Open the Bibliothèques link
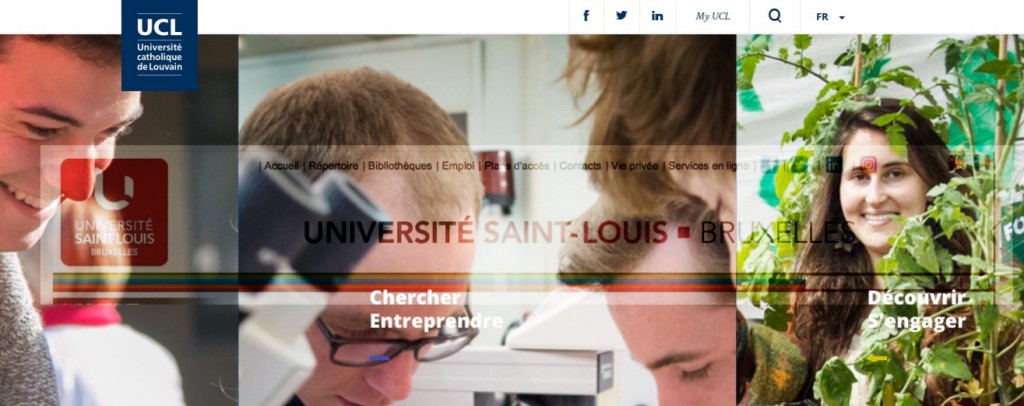This screenshot has height=406, width=1024. (x=400, y=166)
